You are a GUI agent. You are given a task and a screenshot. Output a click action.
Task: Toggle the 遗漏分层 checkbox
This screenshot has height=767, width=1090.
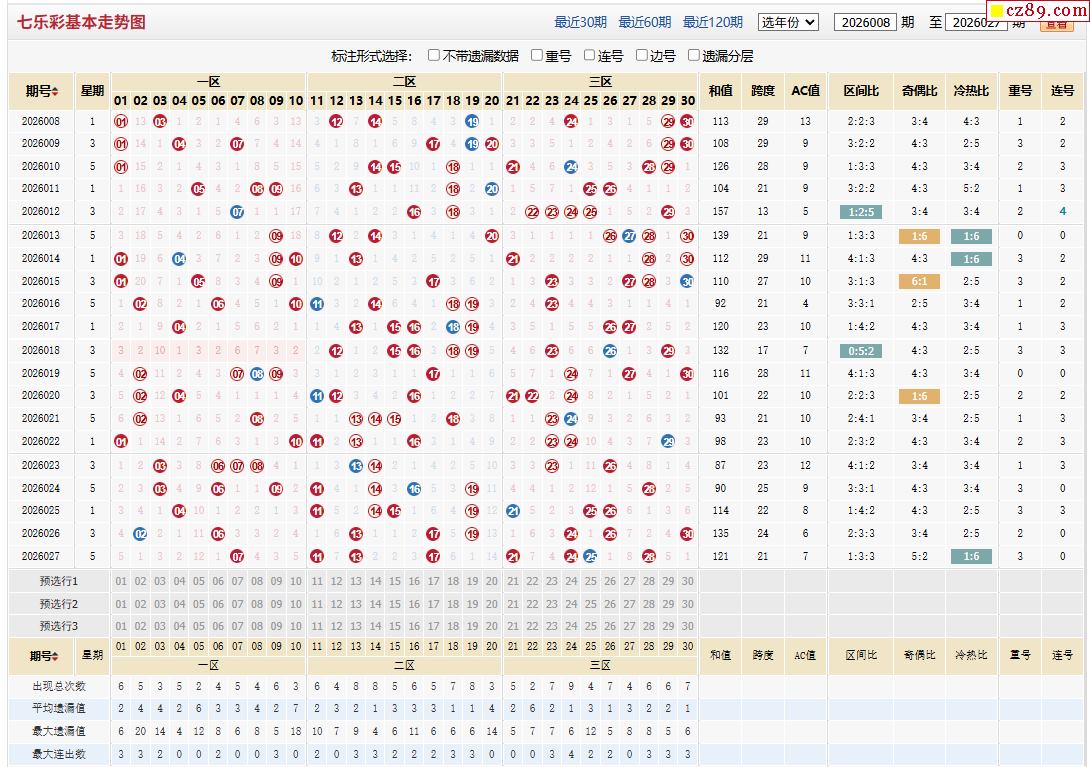[x=694, y=56]
